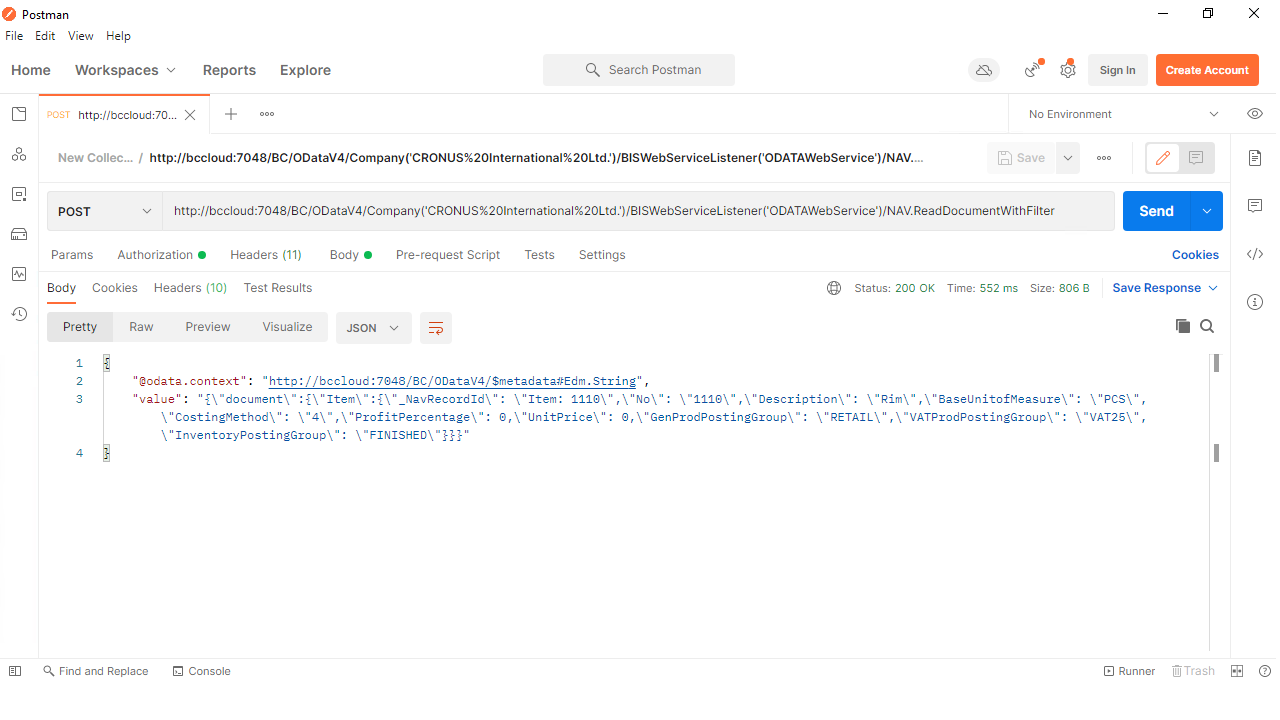1280x720 pixels.
Task: Open request Info panel icon
Action: click(x=1255, y=302)
